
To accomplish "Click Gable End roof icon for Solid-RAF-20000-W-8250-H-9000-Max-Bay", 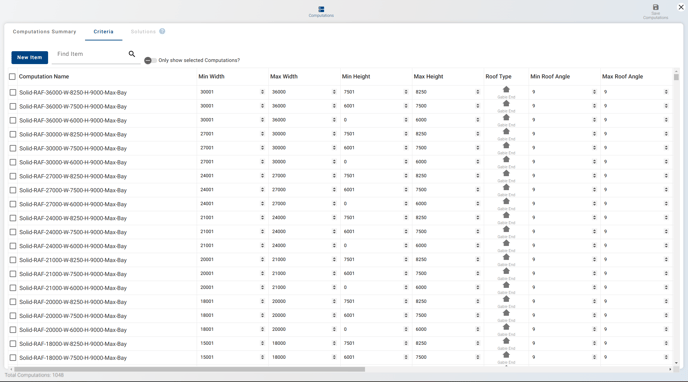I will point(506,299).
